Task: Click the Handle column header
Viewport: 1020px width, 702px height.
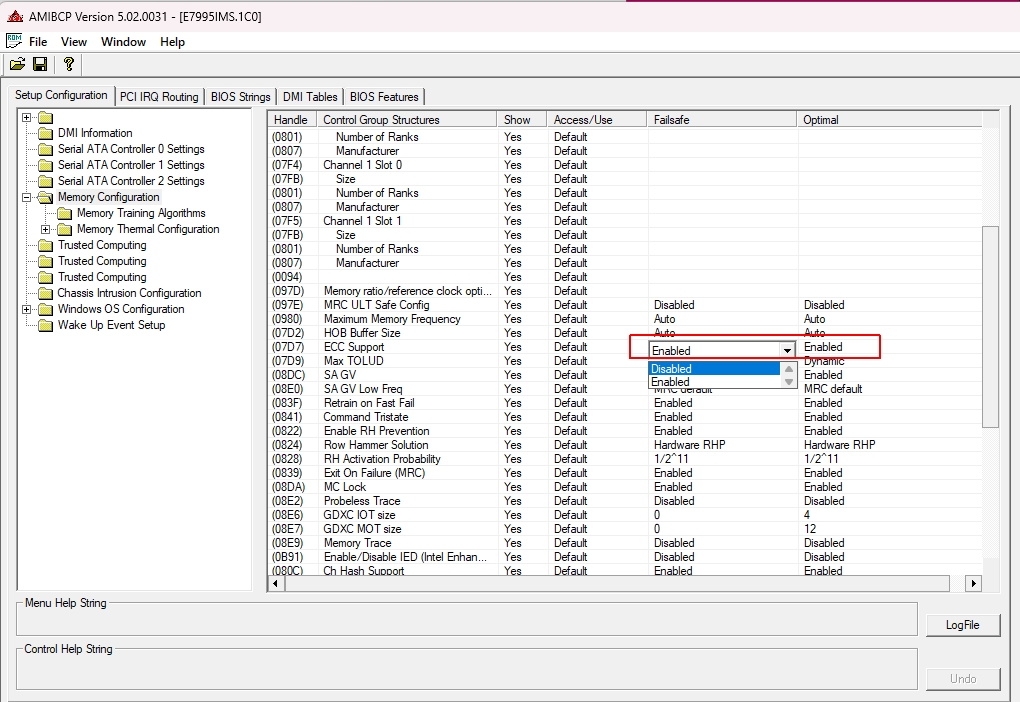Action: click(x=291, y=120)
